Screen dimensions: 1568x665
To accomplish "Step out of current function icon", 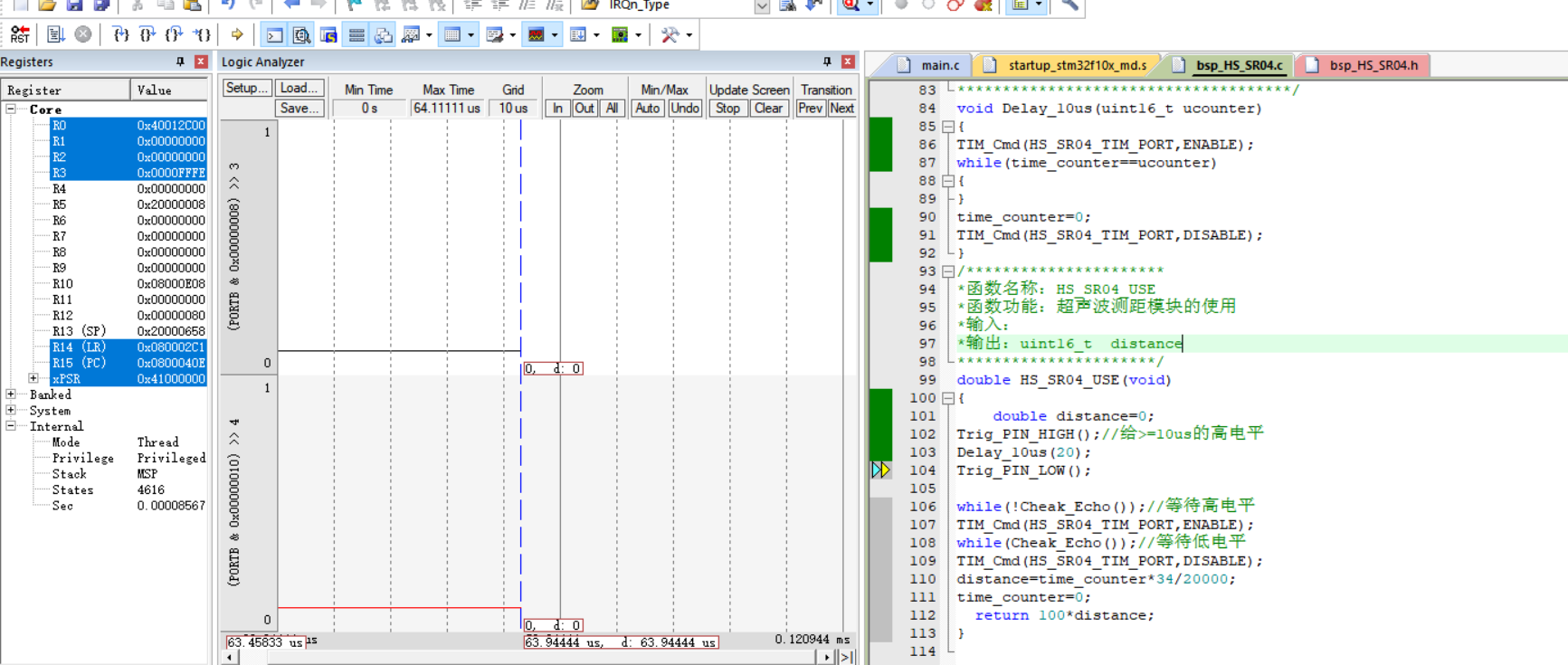I will coord(175,34).
